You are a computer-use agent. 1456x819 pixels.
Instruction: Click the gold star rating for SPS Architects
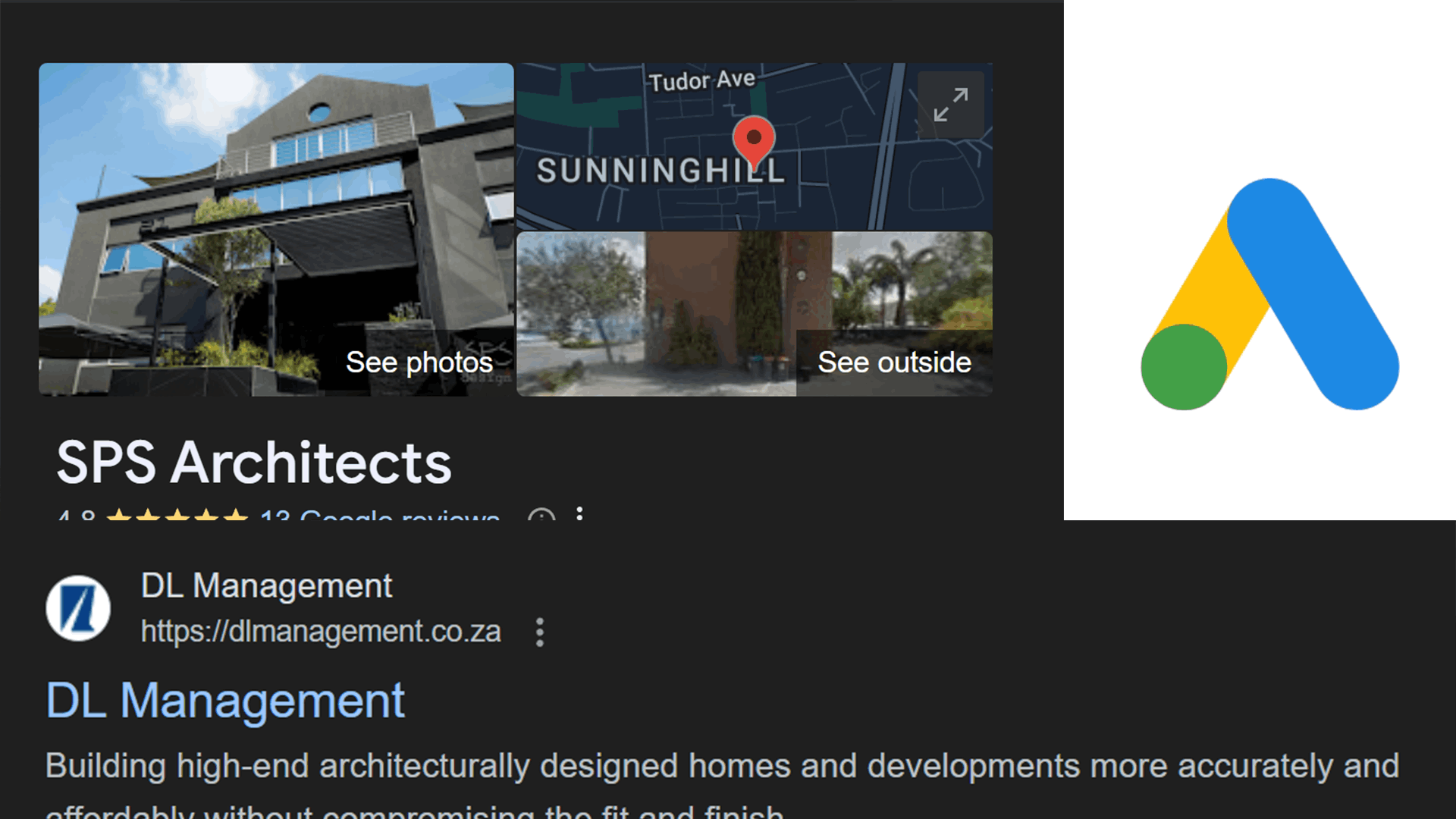click(x=177, y=515)
